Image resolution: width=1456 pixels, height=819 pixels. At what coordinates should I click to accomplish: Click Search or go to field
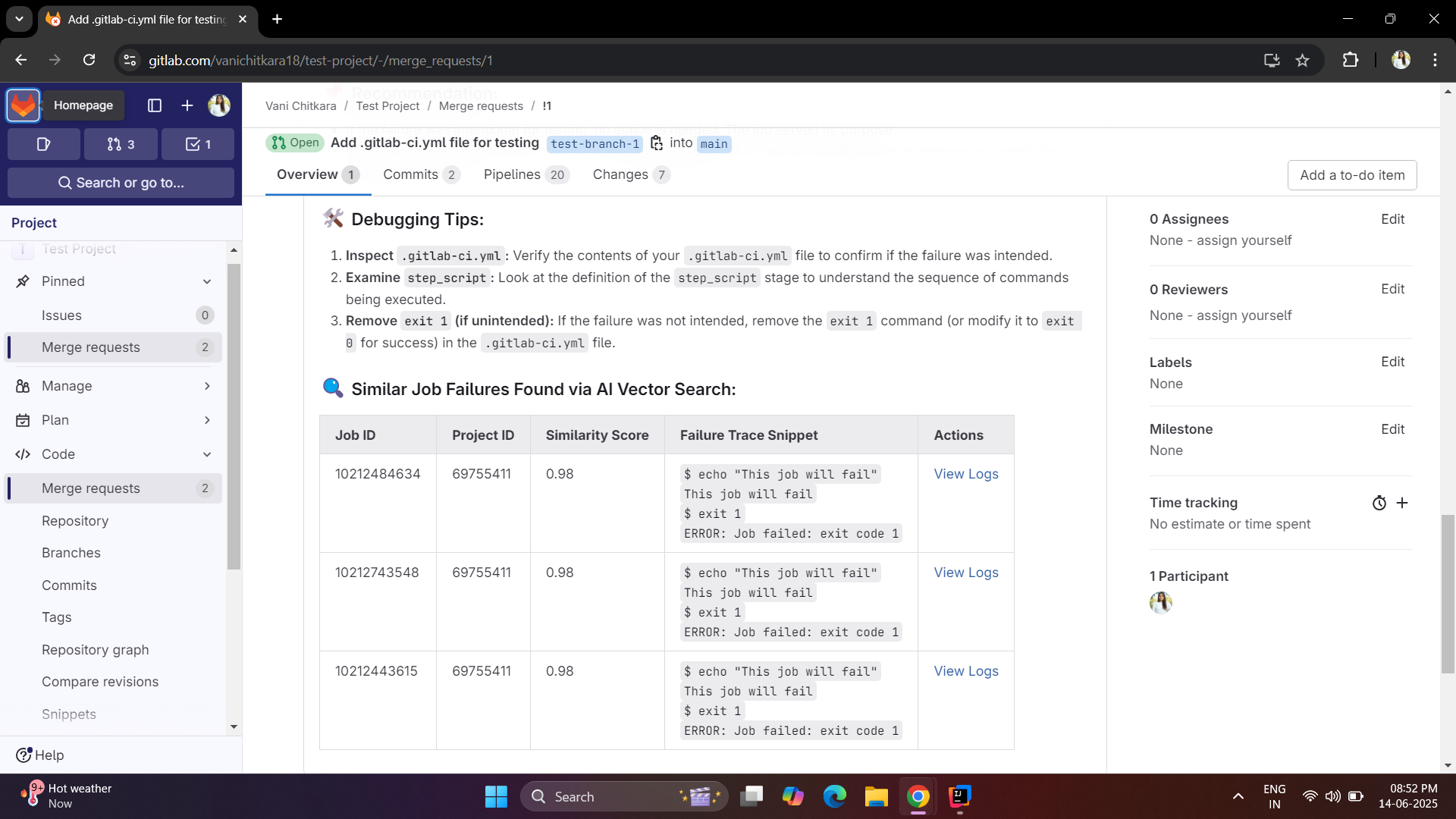(x=121, y=183)
